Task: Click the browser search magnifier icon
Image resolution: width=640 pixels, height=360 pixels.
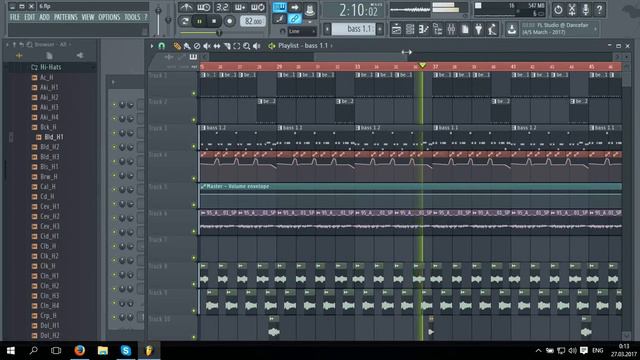Action: 29,44
